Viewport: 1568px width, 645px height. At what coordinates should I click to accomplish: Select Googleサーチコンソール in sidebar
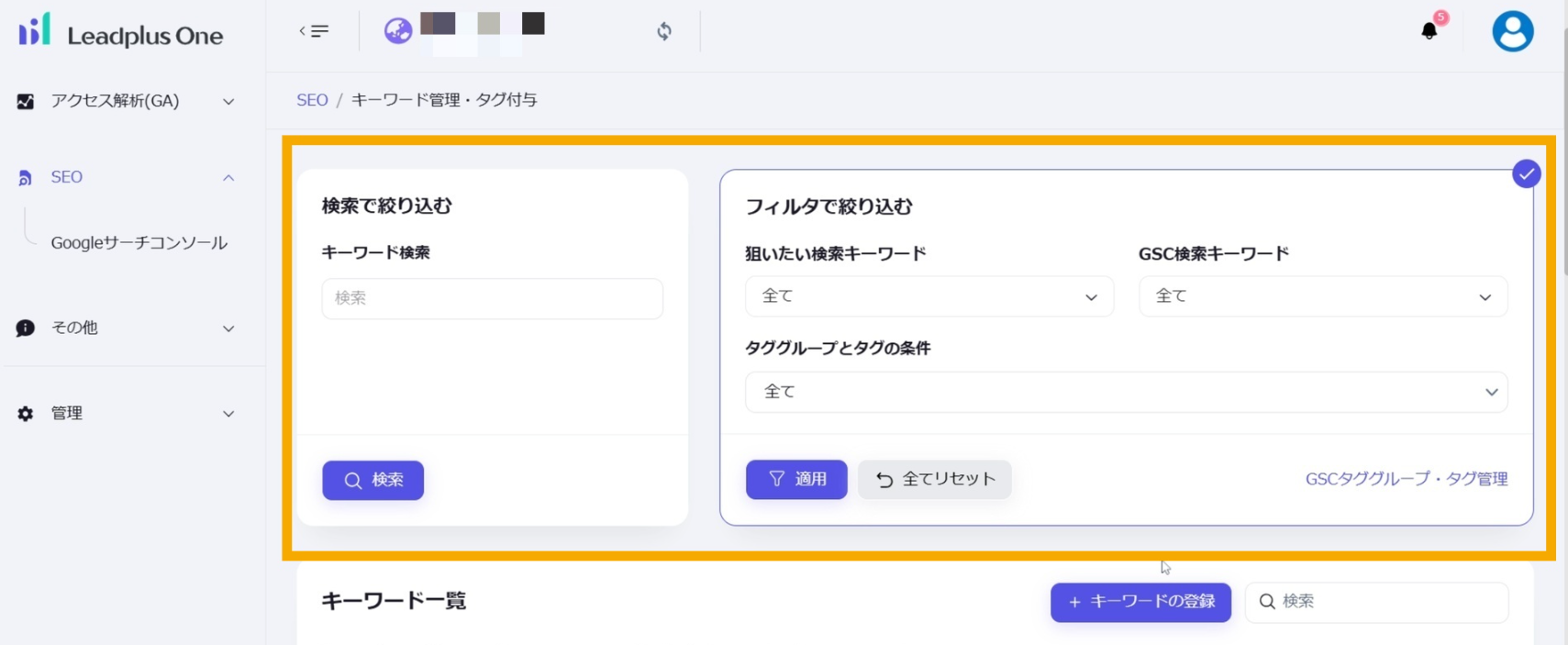pyautogui.click(x=139, y=243)
